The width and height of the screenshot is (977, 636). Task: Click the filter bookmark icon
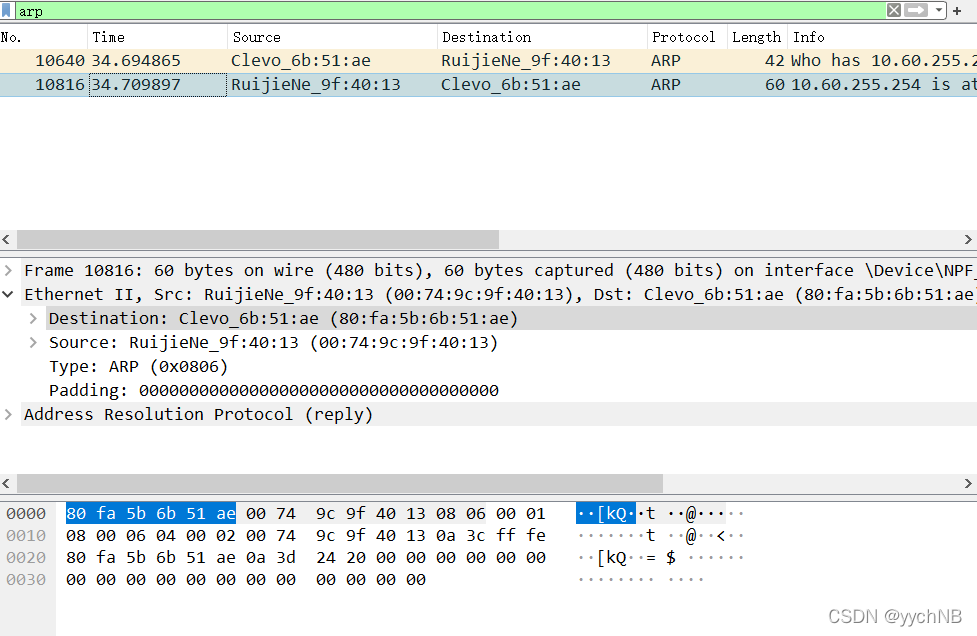(x=6, y=11)
